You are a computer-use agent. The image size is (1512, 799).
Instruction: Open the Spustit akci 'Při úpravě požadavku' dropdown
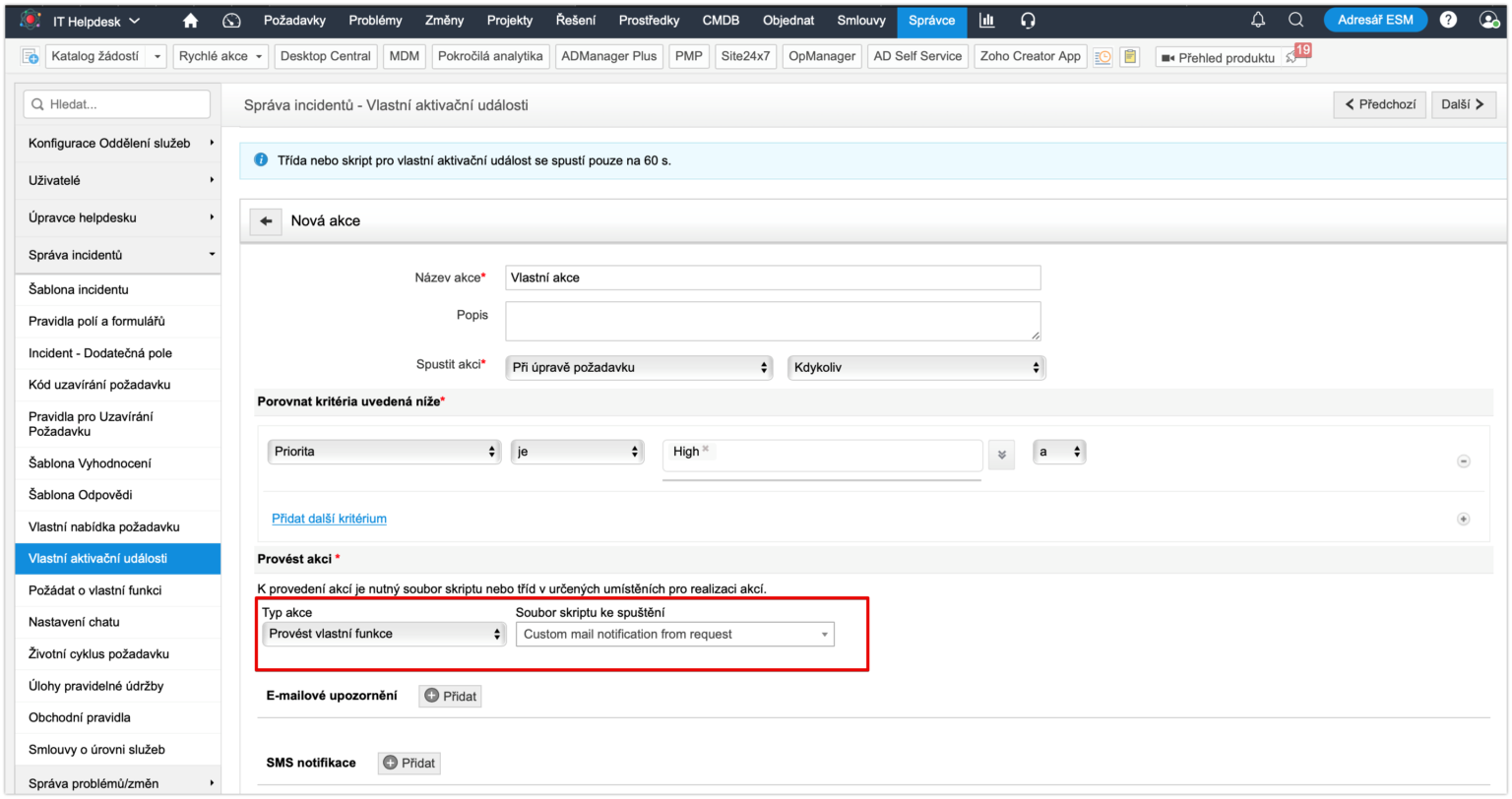coord(640,367)
